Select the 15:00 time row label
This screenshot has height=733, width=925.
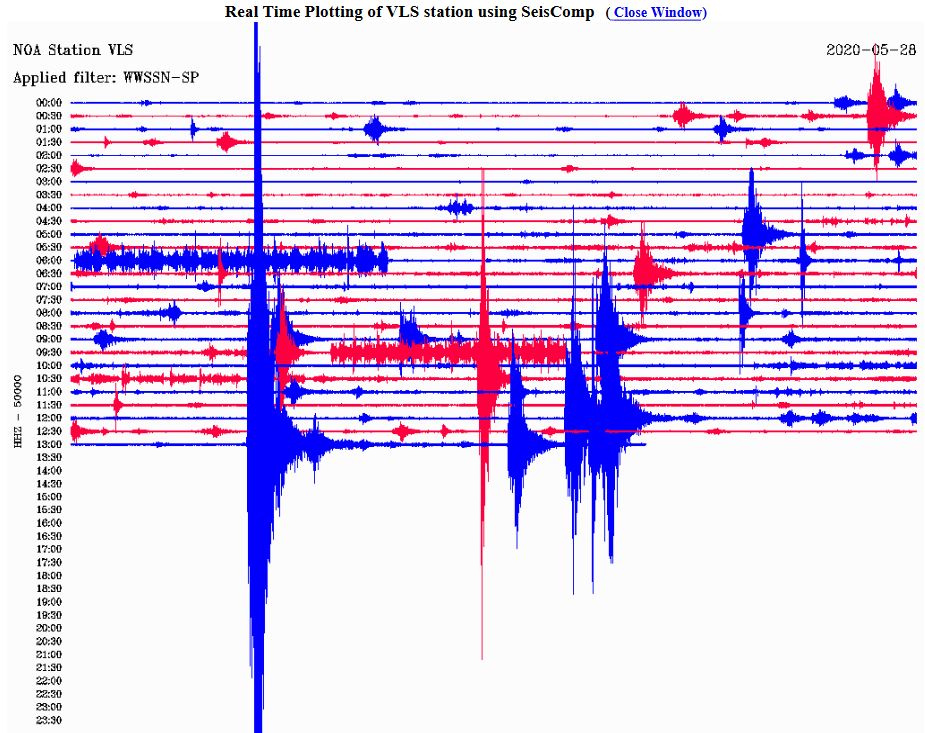click(50, 496)
